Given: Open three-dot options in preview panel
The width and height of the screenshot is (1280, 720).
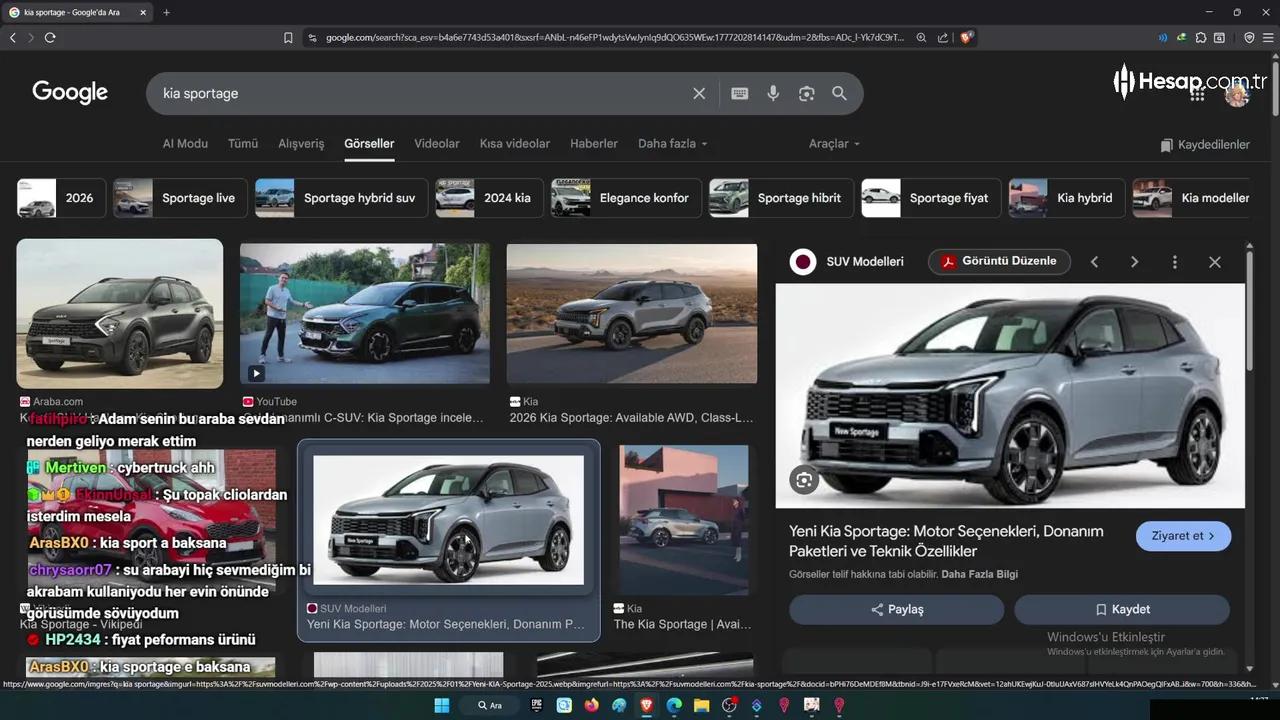Looking at the screenshot, I should coord(1174,262).
